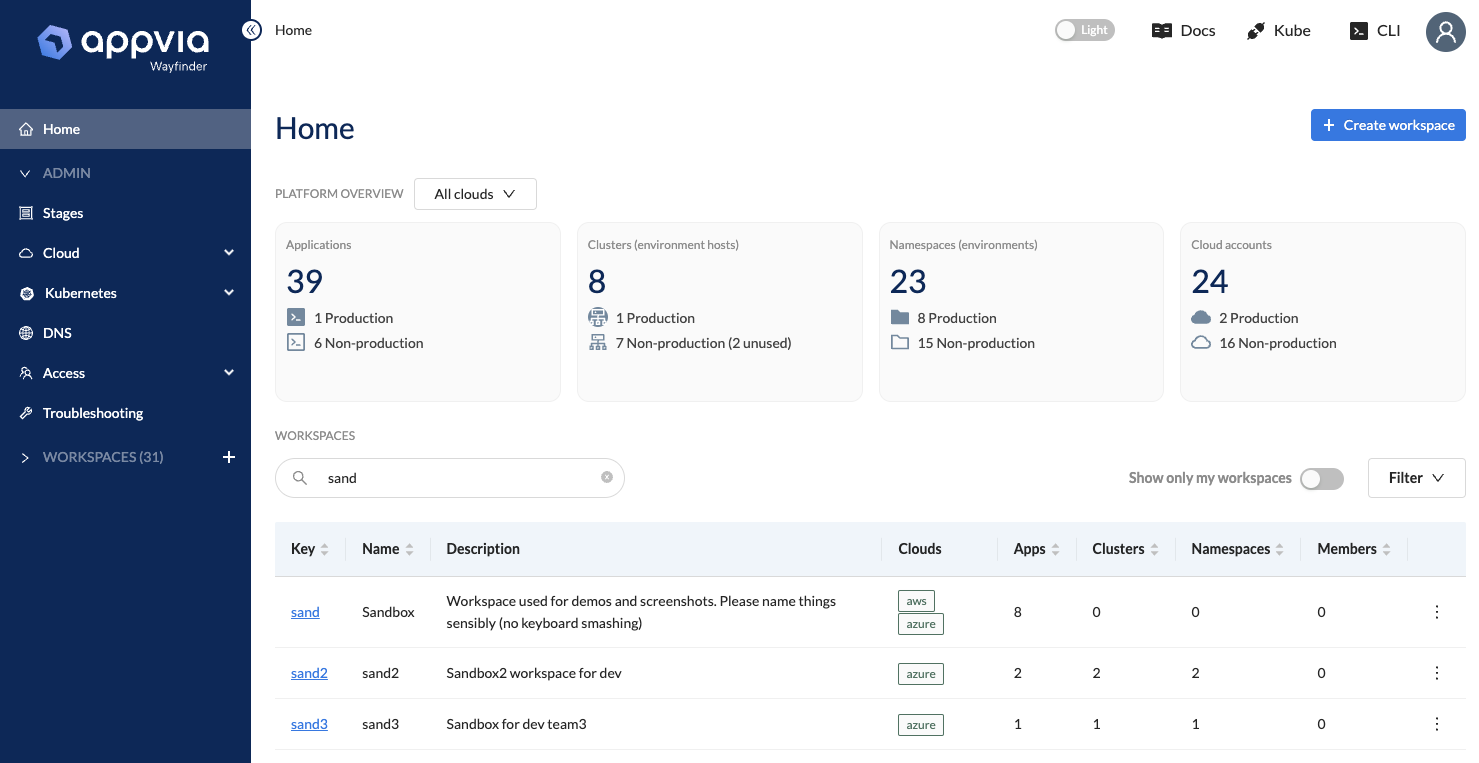1479x763 pixels.
Task: Click Kube in top bar
Action: coord(1292,31)
